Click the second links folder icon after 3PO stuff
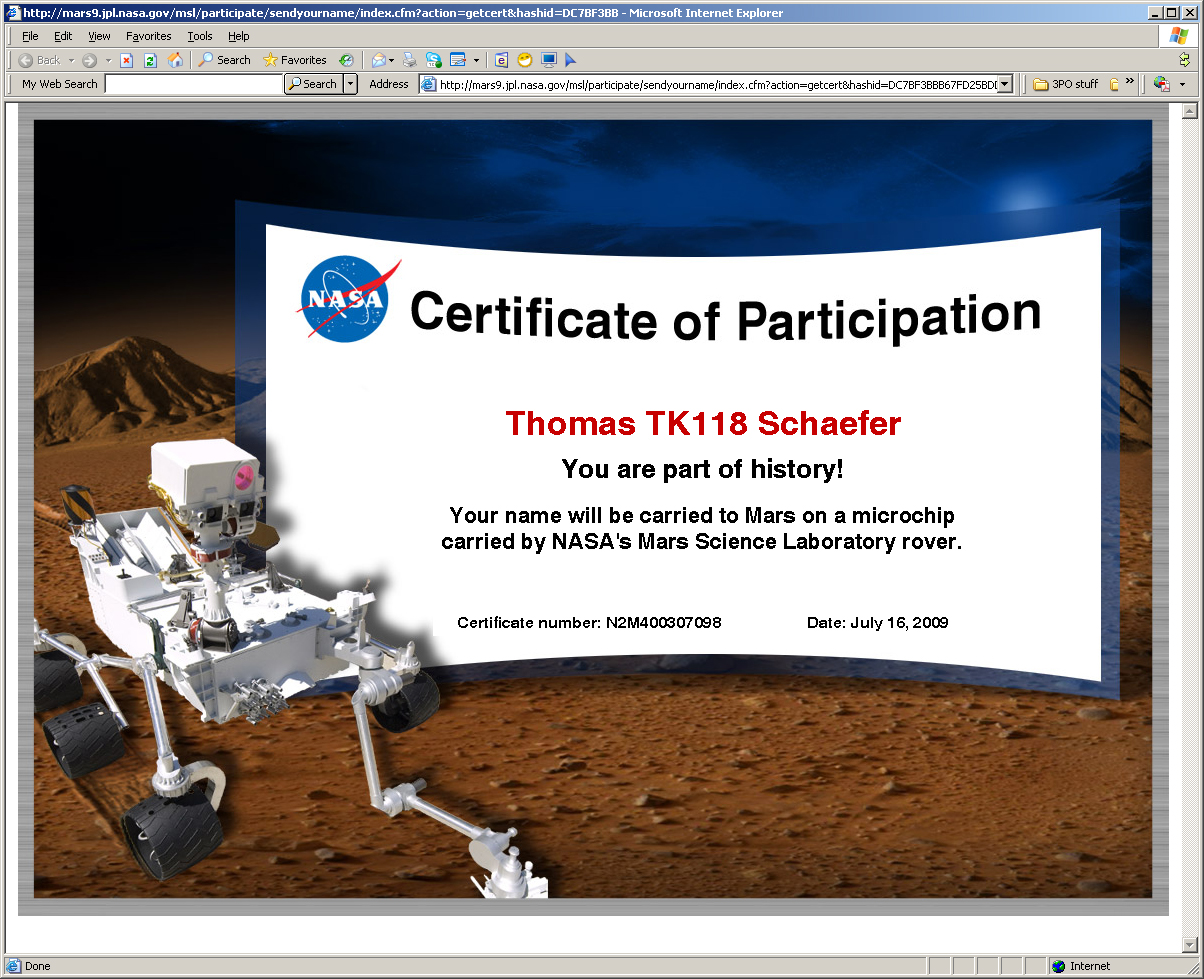1204x979 pixels. tap(1115, 85)
